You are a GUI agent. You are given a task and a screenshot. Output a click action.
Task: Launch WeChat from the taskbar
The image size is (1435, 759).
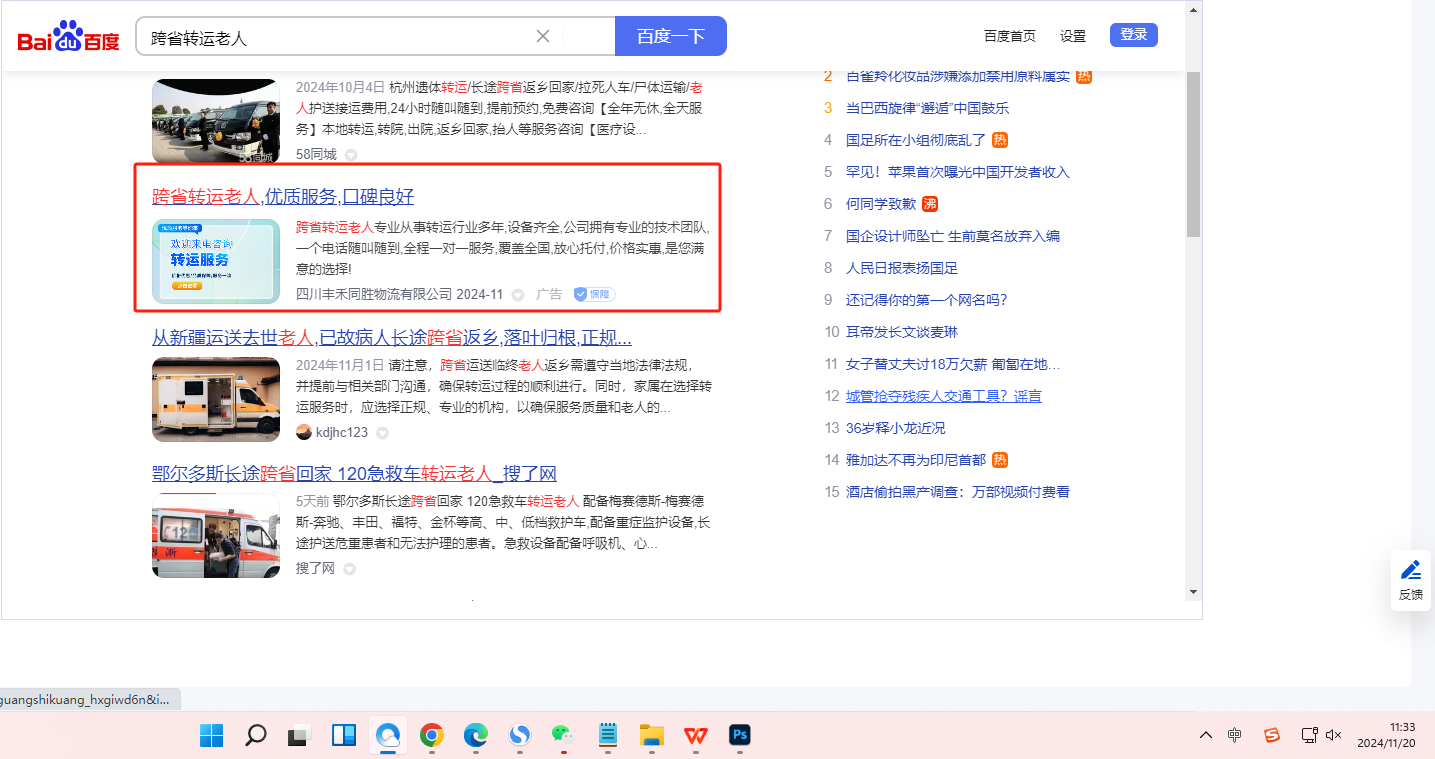pyautogui.click(x=564, y=736)
